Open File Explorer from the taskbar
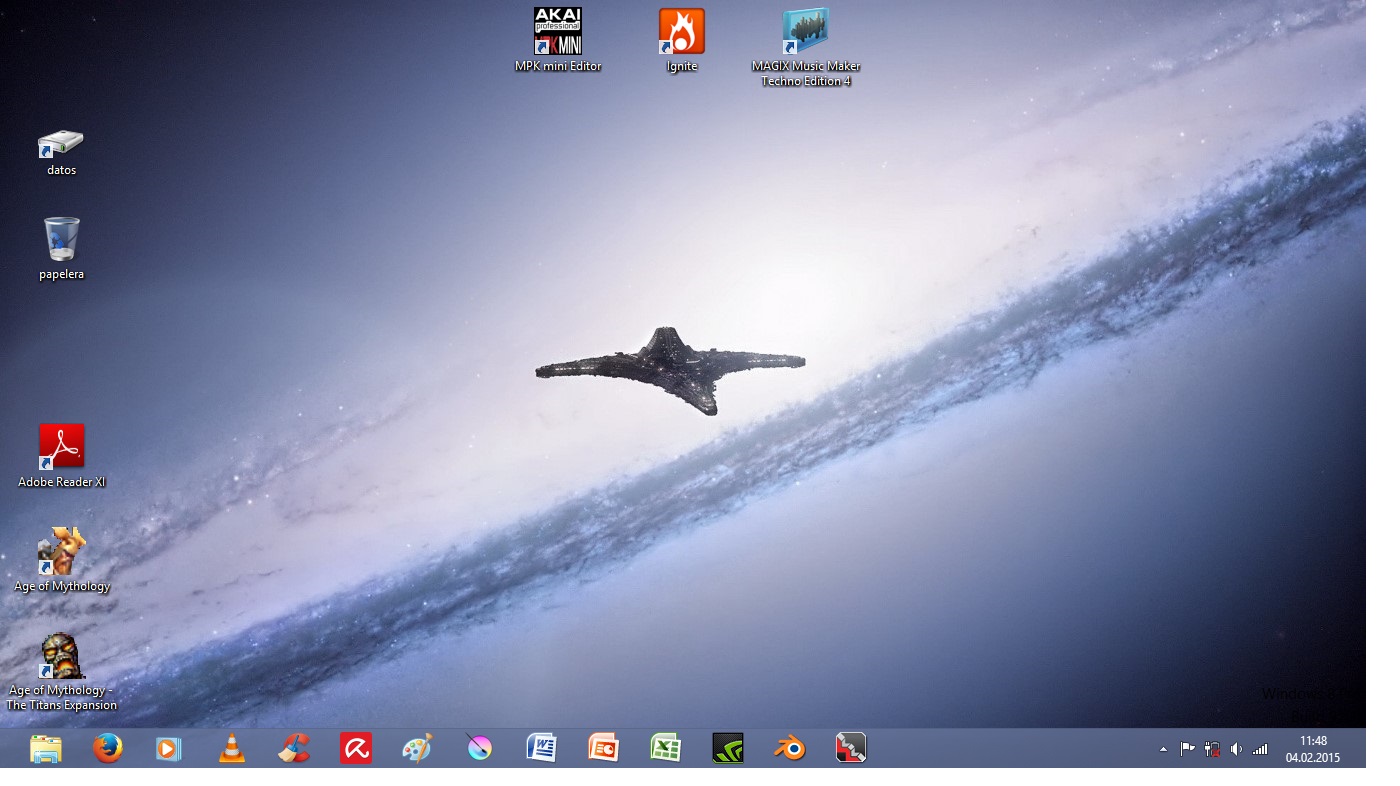The width and height of the screenshot is (1400, 786). coord(46,748)
